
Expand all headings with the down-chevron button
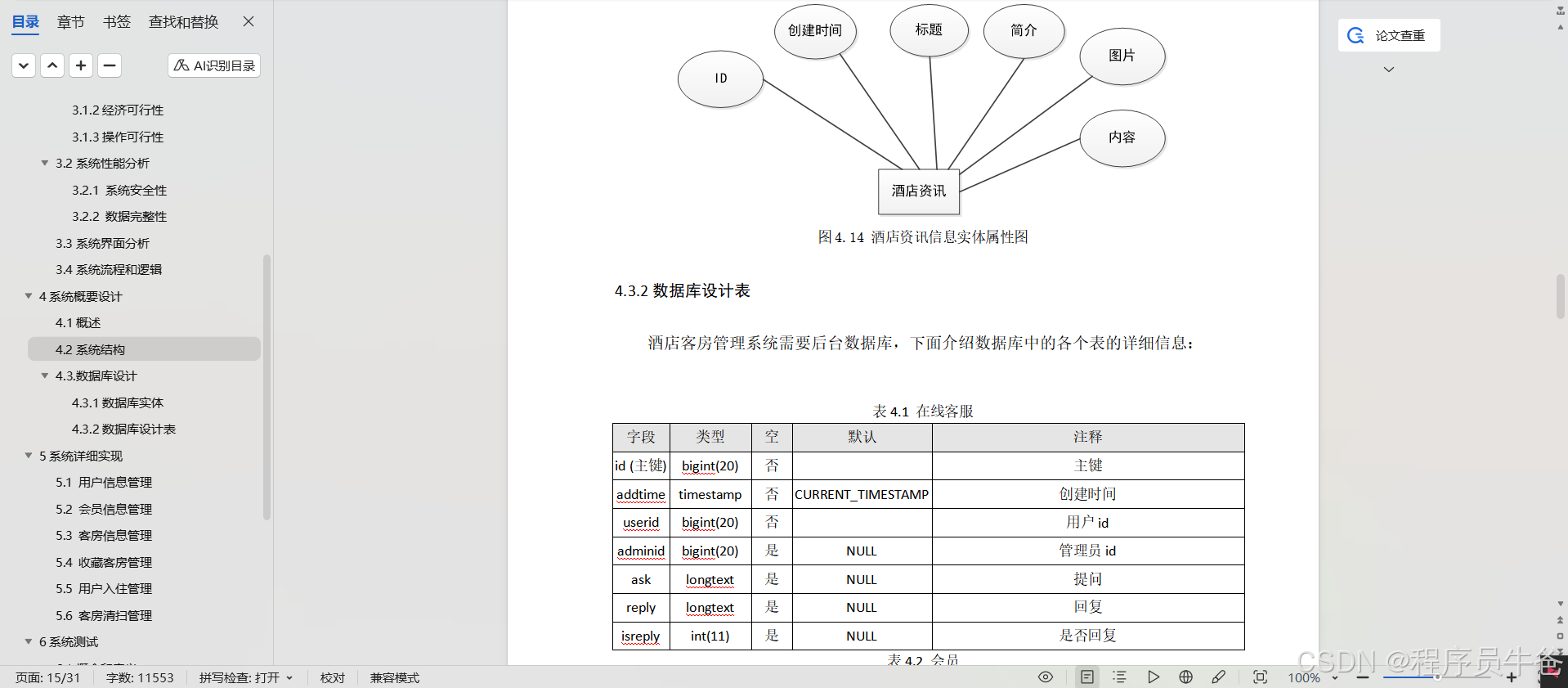[x=24, y=65]
